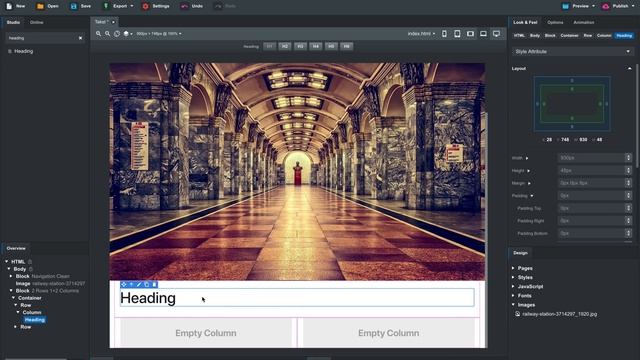The image size is (640, 360).
Task: Open the Animation tab
Action: click(x=584, y=22)
